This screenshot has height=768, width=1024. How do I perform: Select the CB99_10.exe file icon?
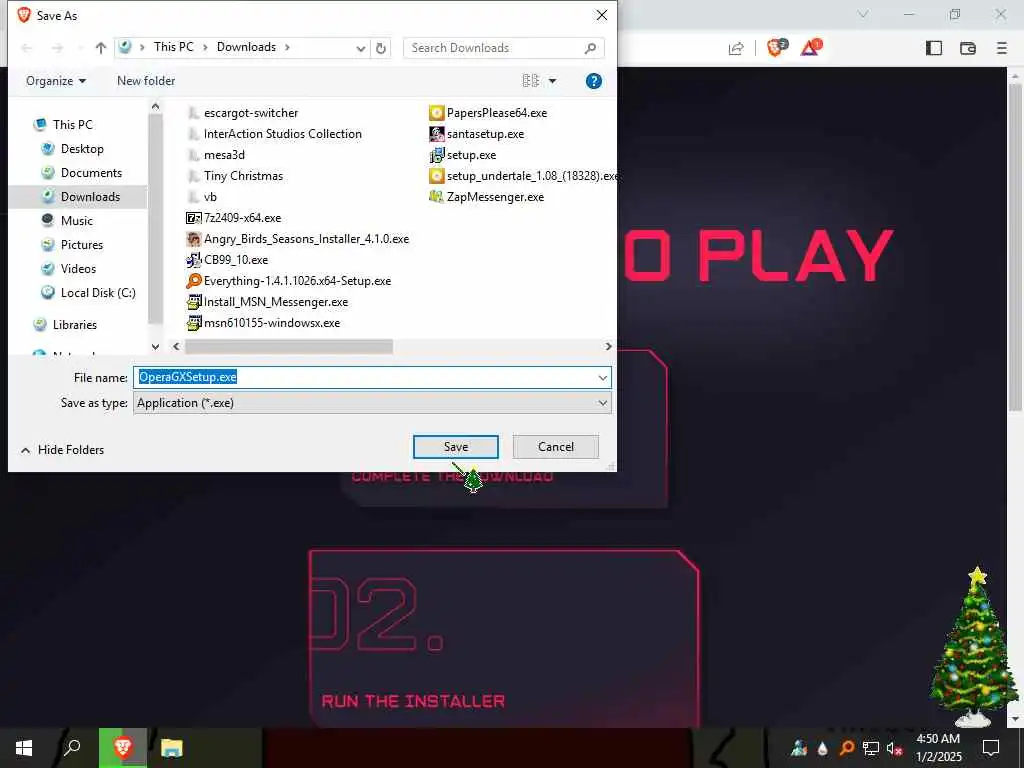[x=193, y=260]
